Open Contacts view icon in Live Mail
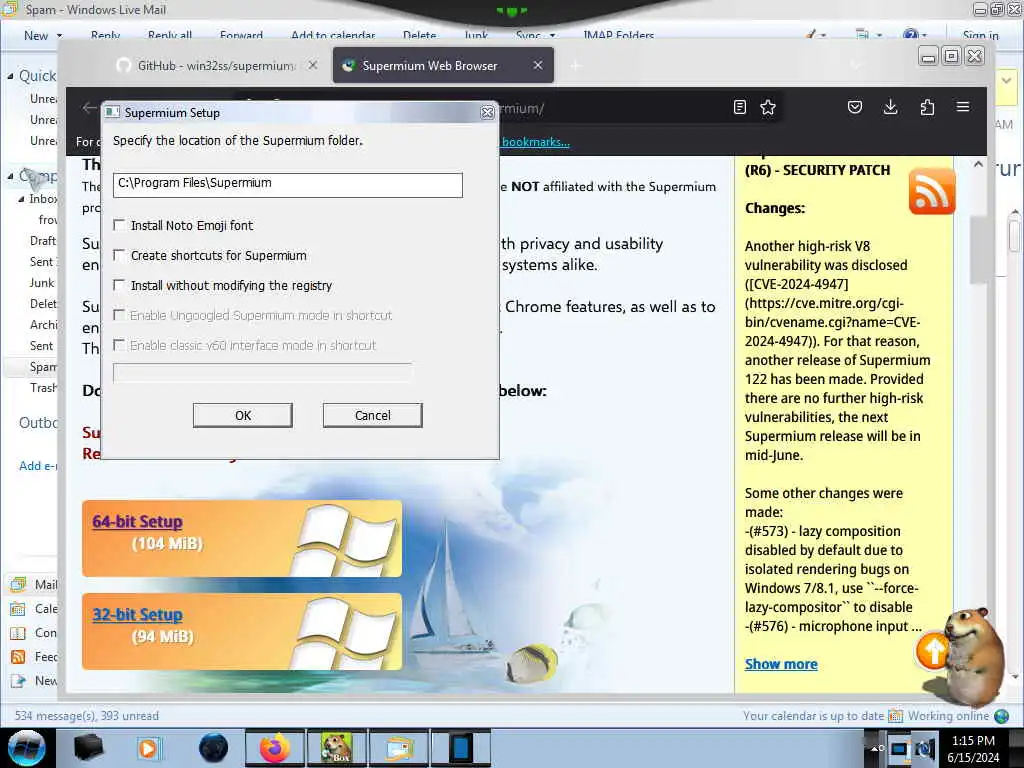The width and height of the screenshot is (1024, 768). [18, 633]
